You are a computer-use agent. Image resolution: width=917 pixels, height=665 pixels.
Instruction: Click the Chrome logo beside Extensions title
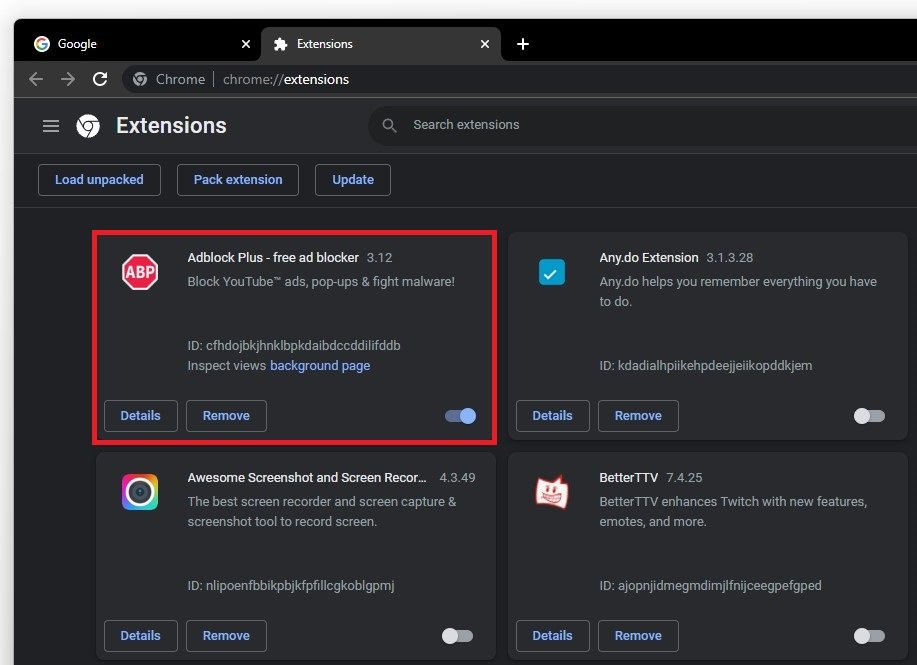[x=88, y=126]
